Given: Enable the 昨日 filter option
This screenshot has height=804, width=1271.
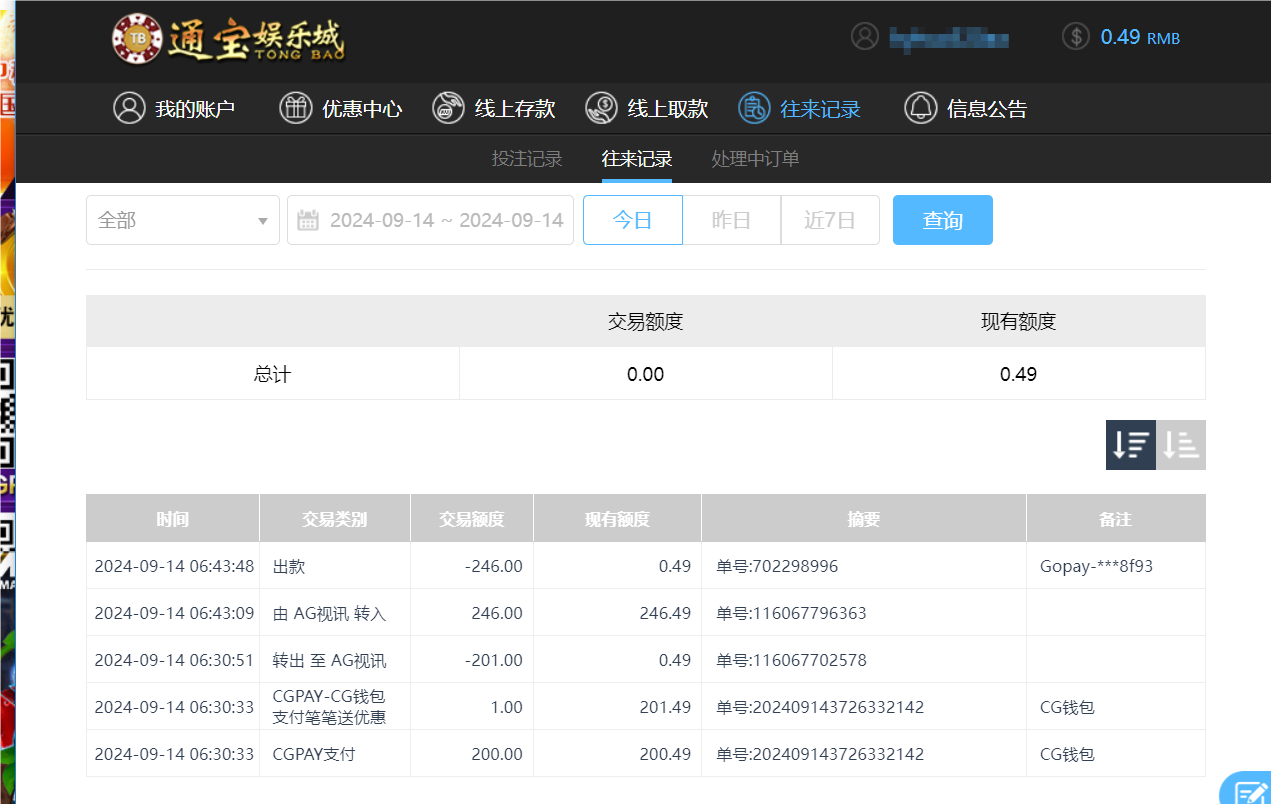Looking at the screenshot, I should (731, 220).
